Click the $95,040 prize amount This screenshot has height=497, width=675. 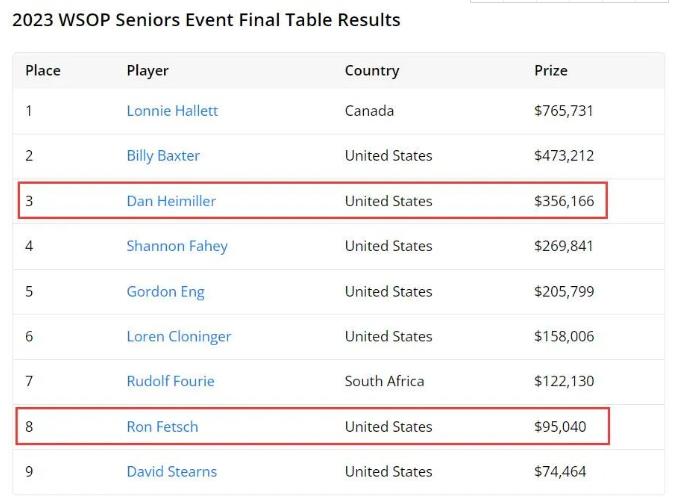coord(560,427)
